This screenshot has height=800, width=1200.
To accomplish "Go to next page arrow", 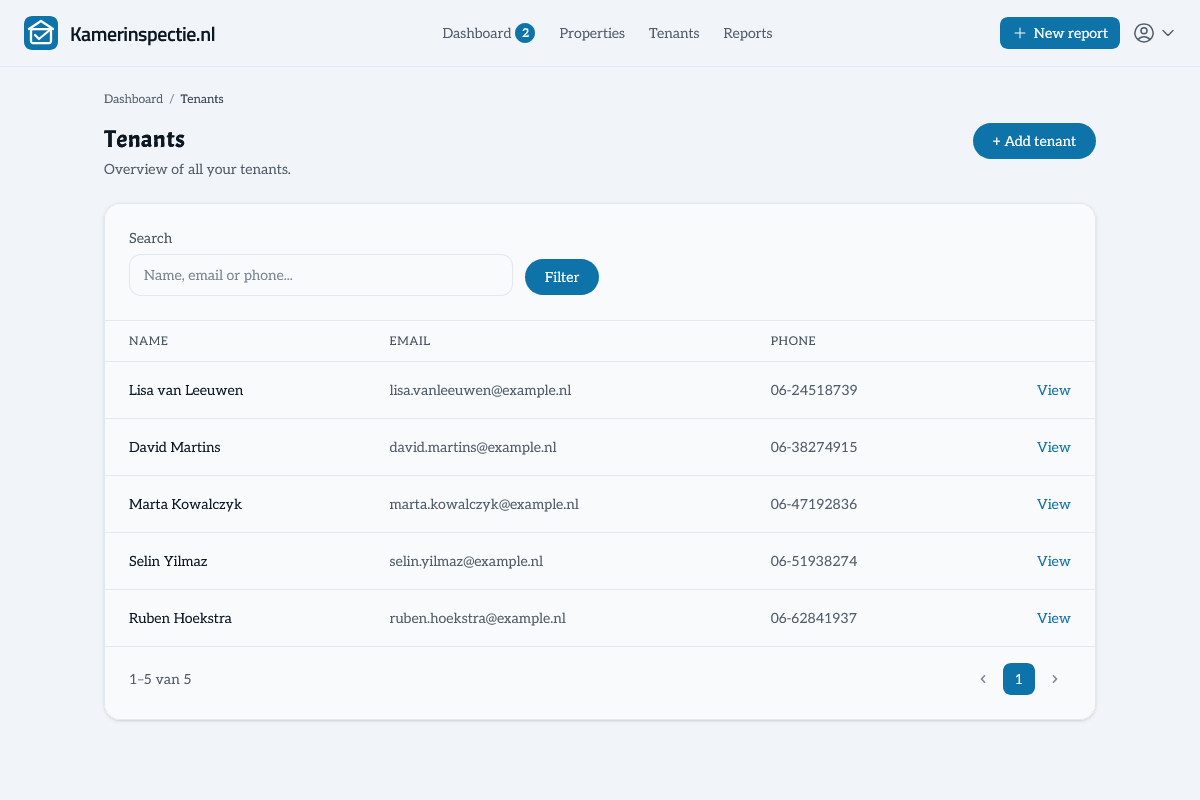I will tap(1054, 679).
